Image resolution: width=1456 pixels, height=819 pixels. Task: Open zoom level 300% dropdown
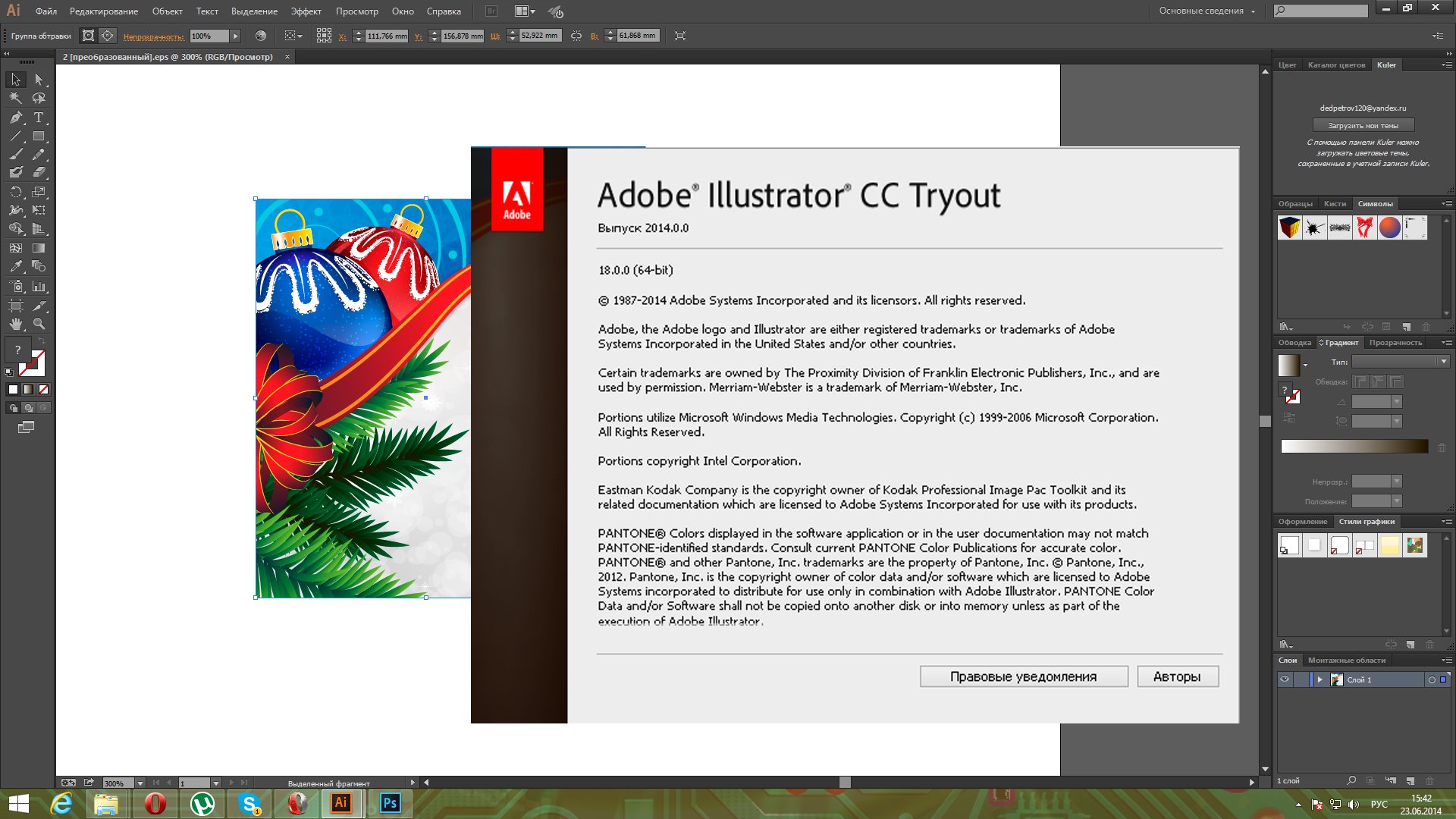[140, 783]
